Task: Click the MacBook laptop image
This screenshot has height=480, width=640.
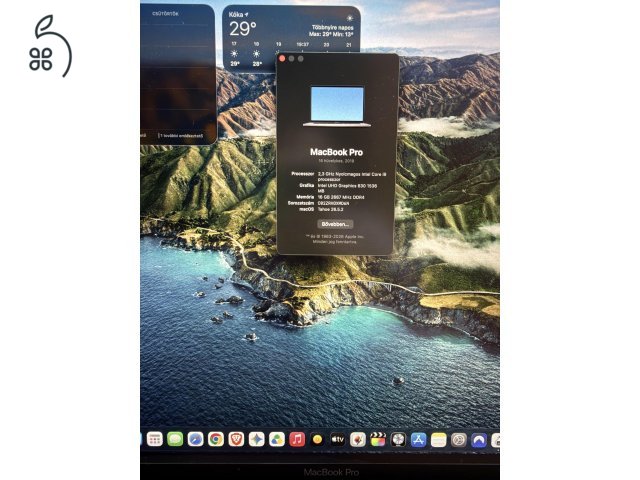Action: coord(337,106)
